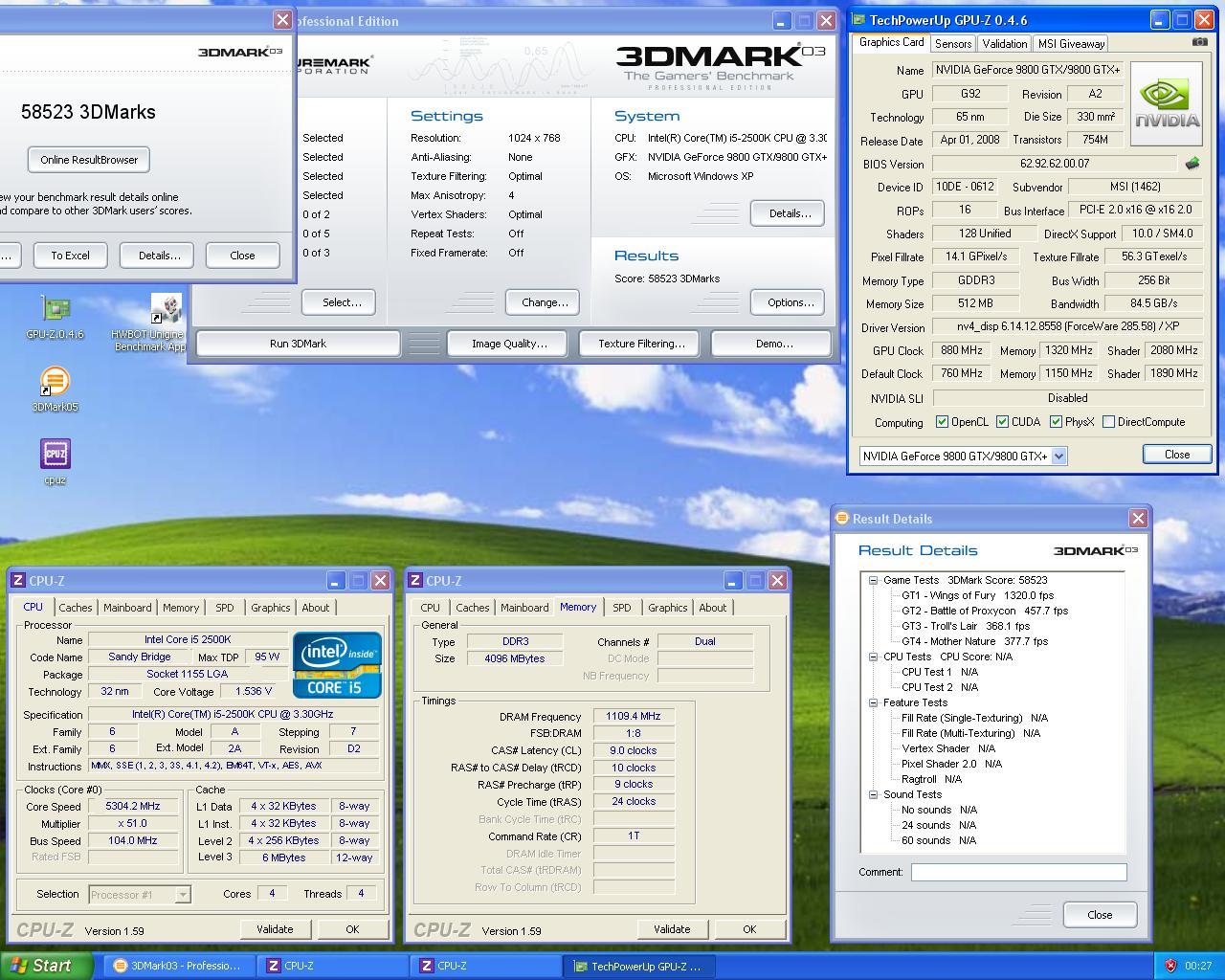
Task: Click Validate in the CPU-Z Memory window
Action: pos(672,929)
